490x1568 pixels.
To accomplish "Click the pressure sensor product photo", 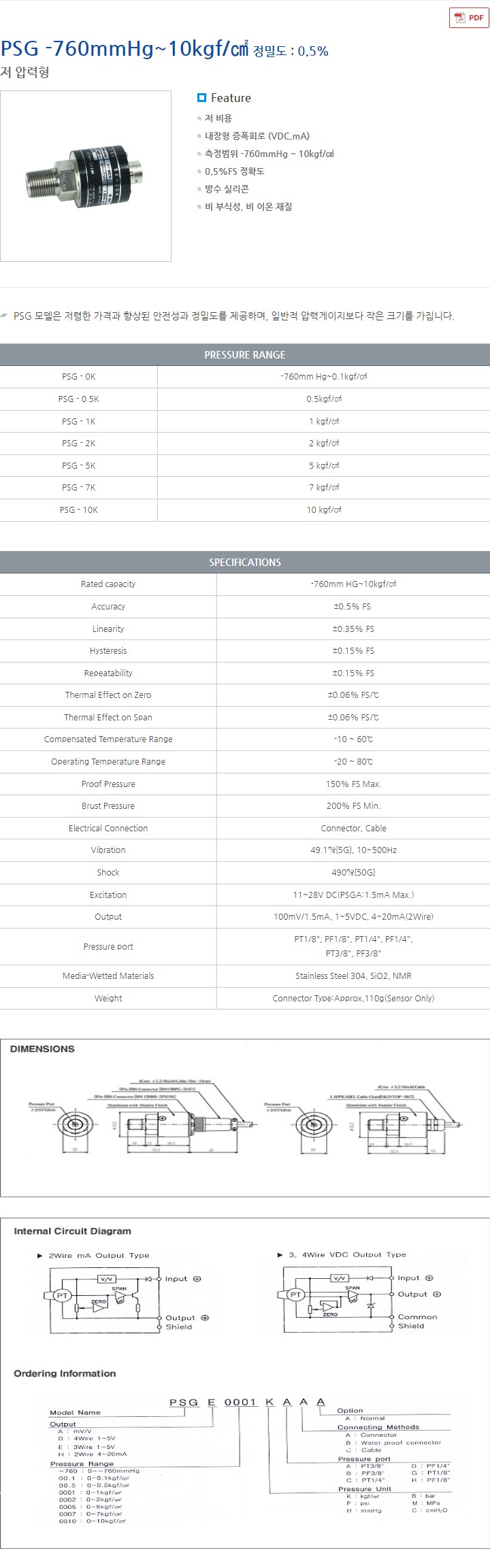I will 86,176.
